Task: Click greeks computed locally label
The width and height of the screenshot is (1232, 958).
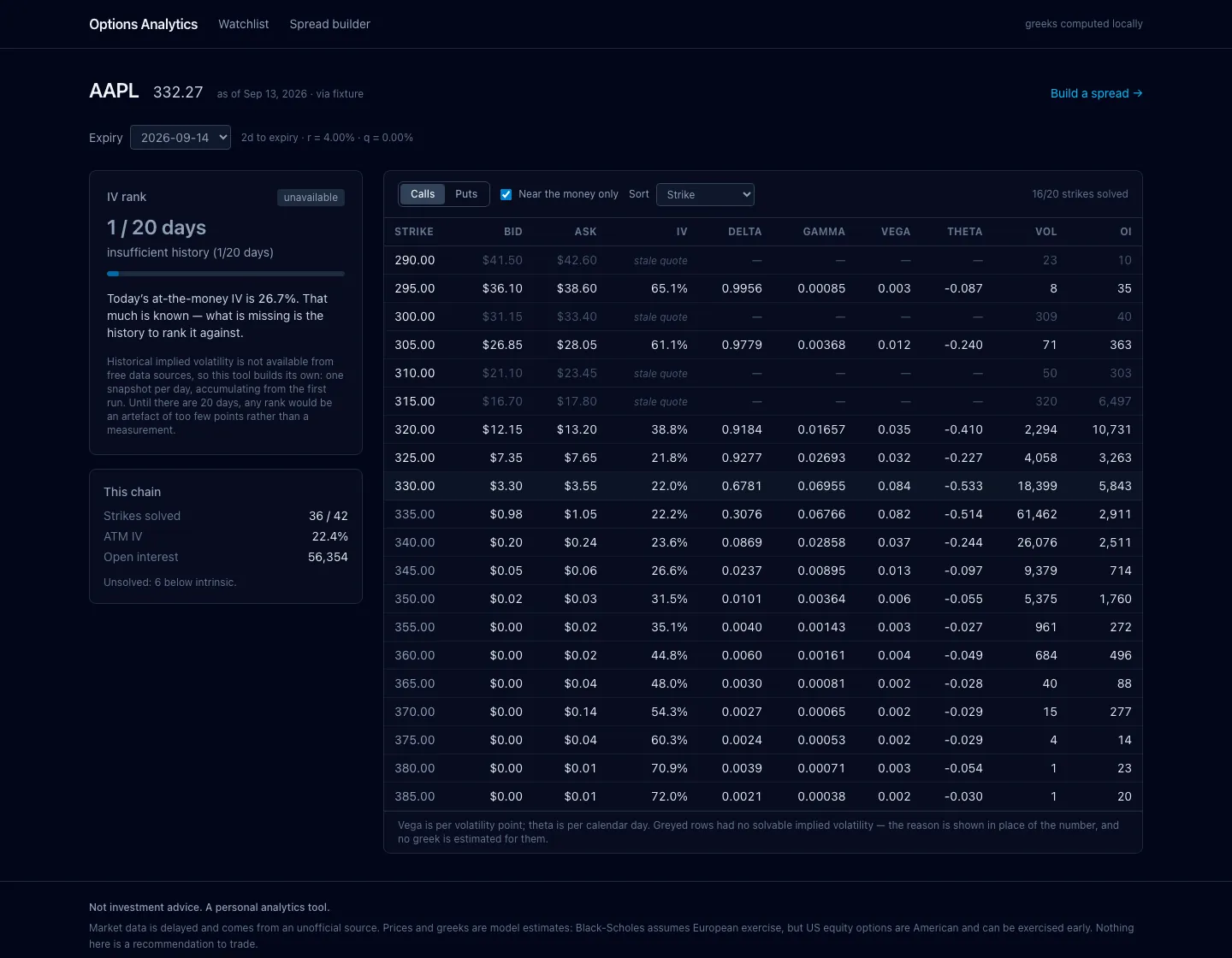Action: (x=1084, y=24)
